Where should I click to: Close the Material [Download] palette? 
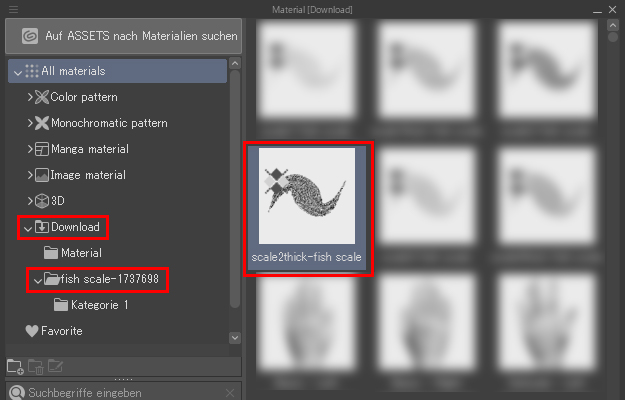click(613, 9)
